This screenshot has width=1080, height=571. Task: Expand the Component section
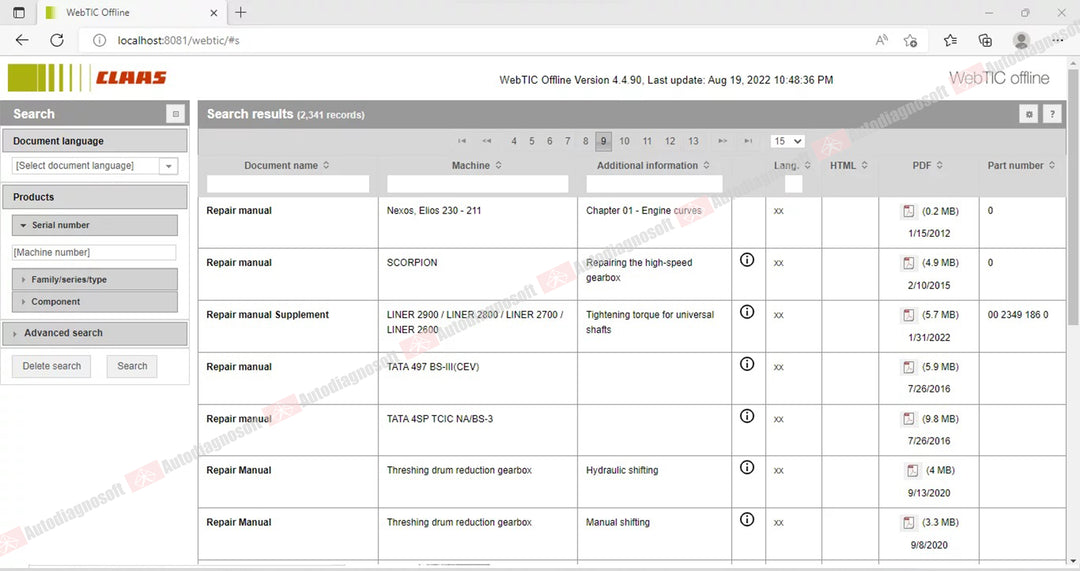tap(94, 302)
